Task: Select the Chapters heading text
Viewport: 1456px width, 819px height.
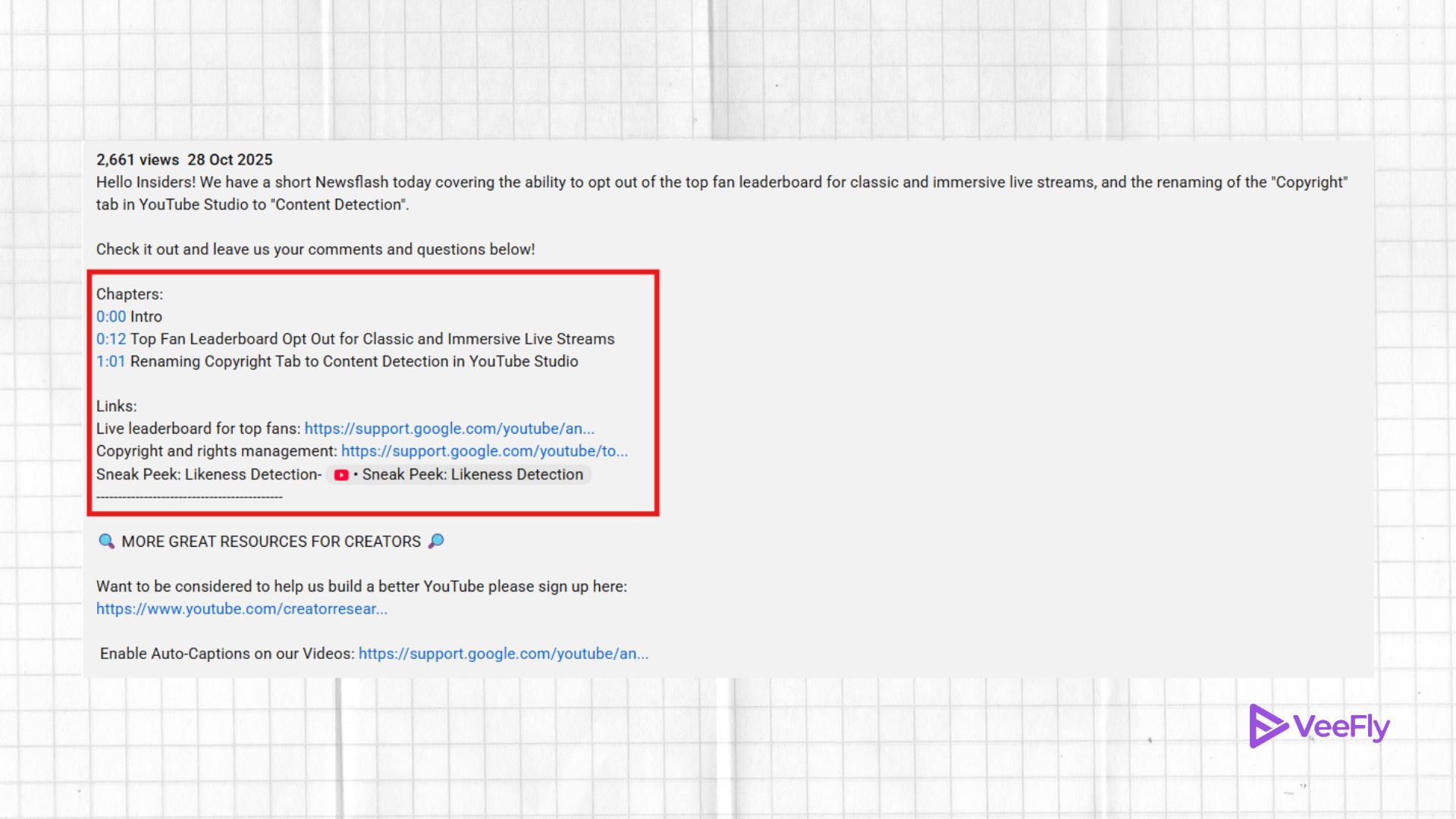Action: tap(128, 294)
